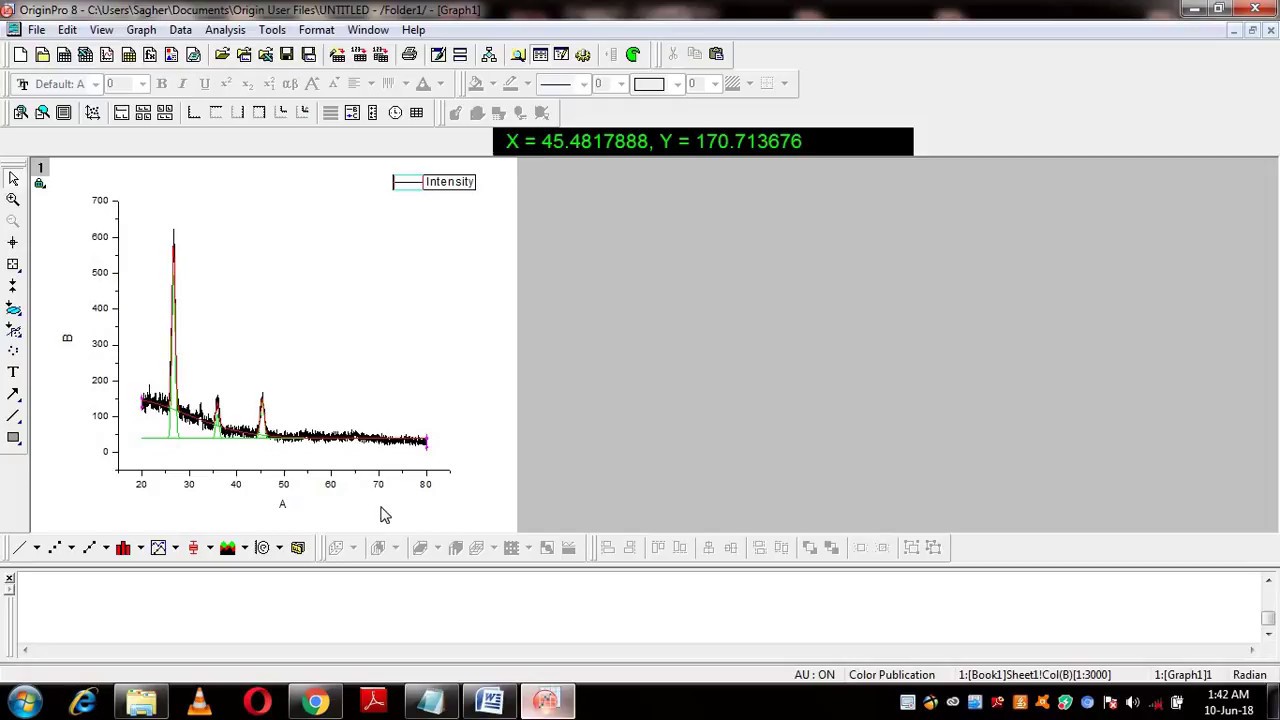The image size is (1280, 720).
Task: Open the Window menu
Action: click(x=368, y=30)
